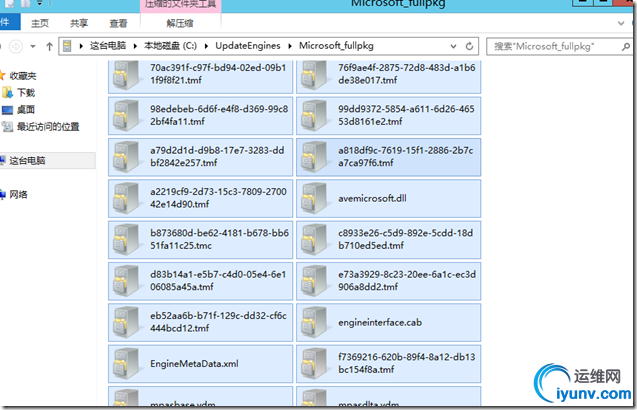Click the avemicrosoft.dll file icon

[x=314, y=198]
